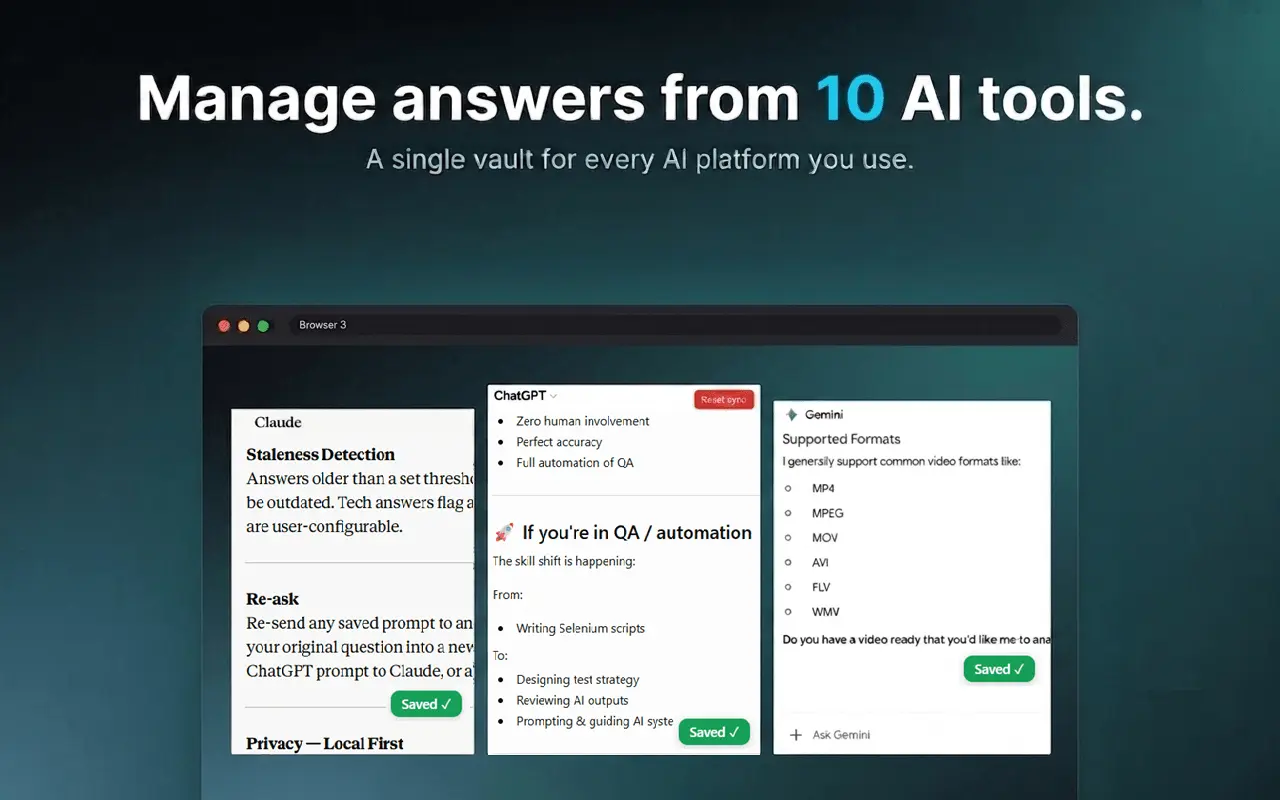The height and width of the screenshot is (800, 1280).
Task: Click the Gemini sparkle logo icon
Action: tap(792, 414)
